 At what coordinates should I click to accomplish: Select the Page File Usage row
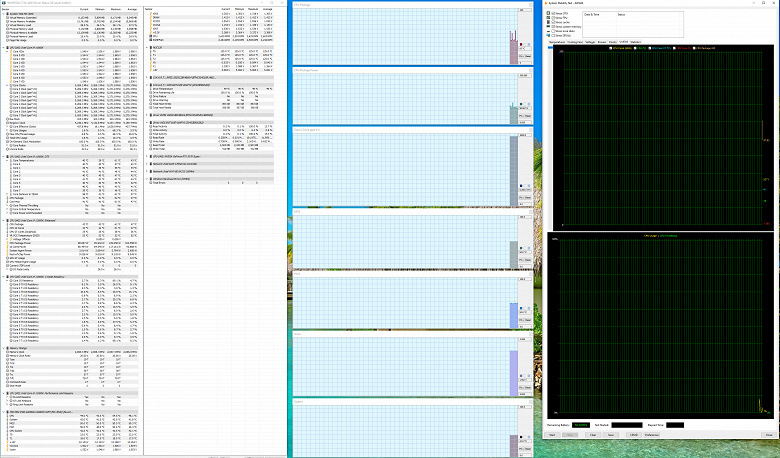point(72,40)
